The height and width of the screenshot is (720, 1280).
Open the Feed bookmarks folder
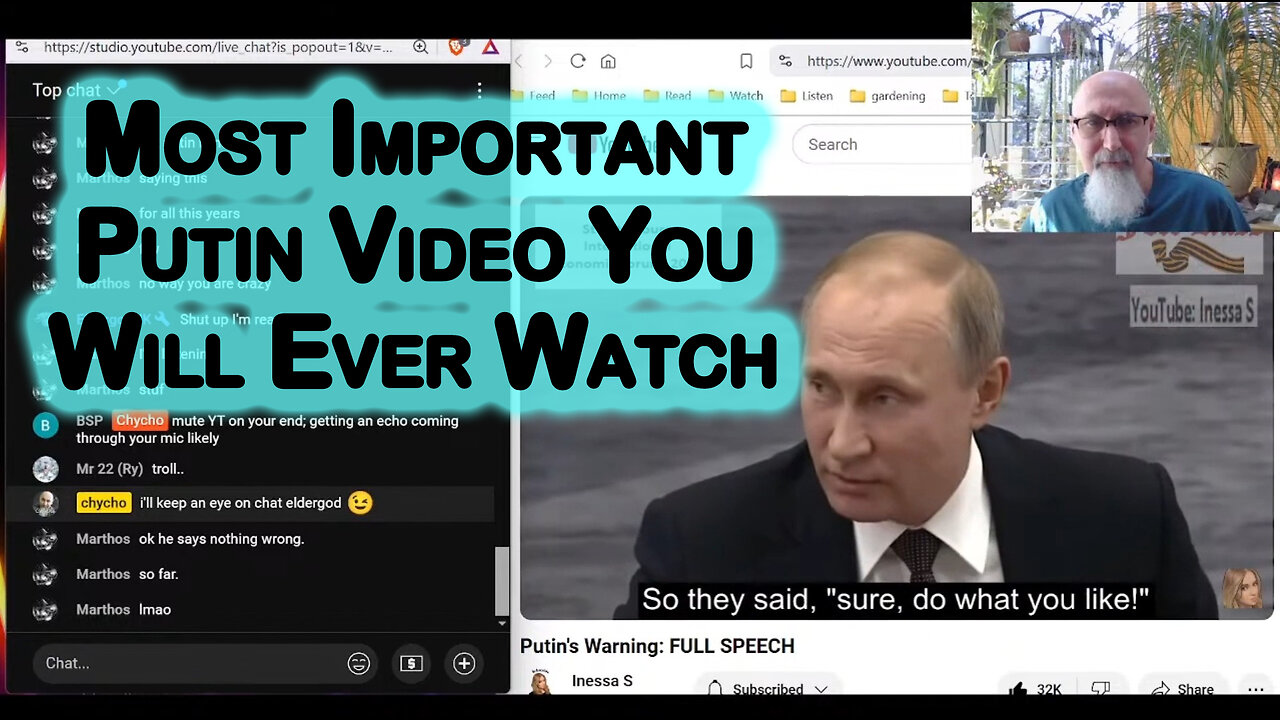tap(533, 96)
